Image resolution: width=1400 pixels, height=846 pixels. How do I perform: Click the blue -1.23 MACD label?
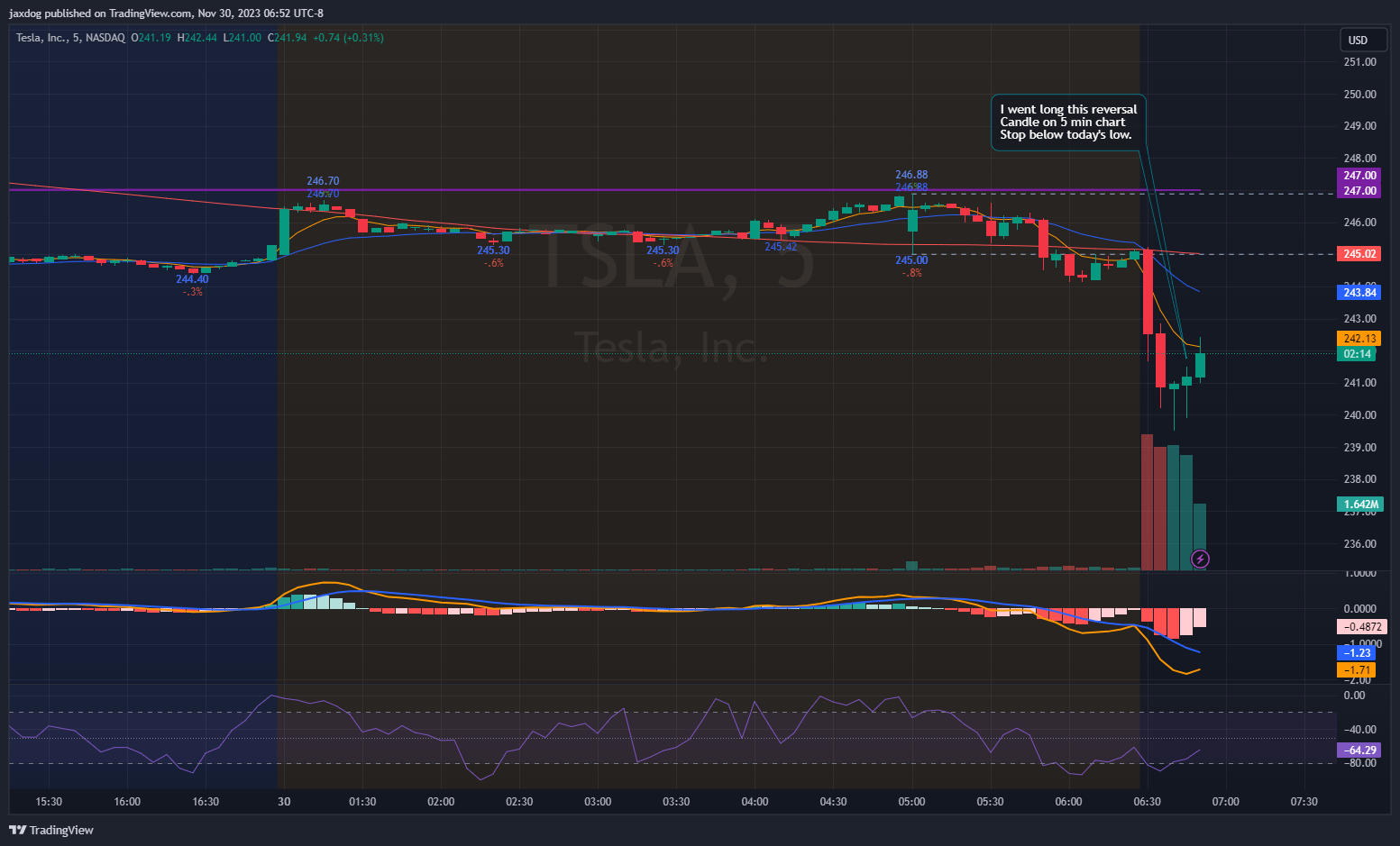(1357, 652)
